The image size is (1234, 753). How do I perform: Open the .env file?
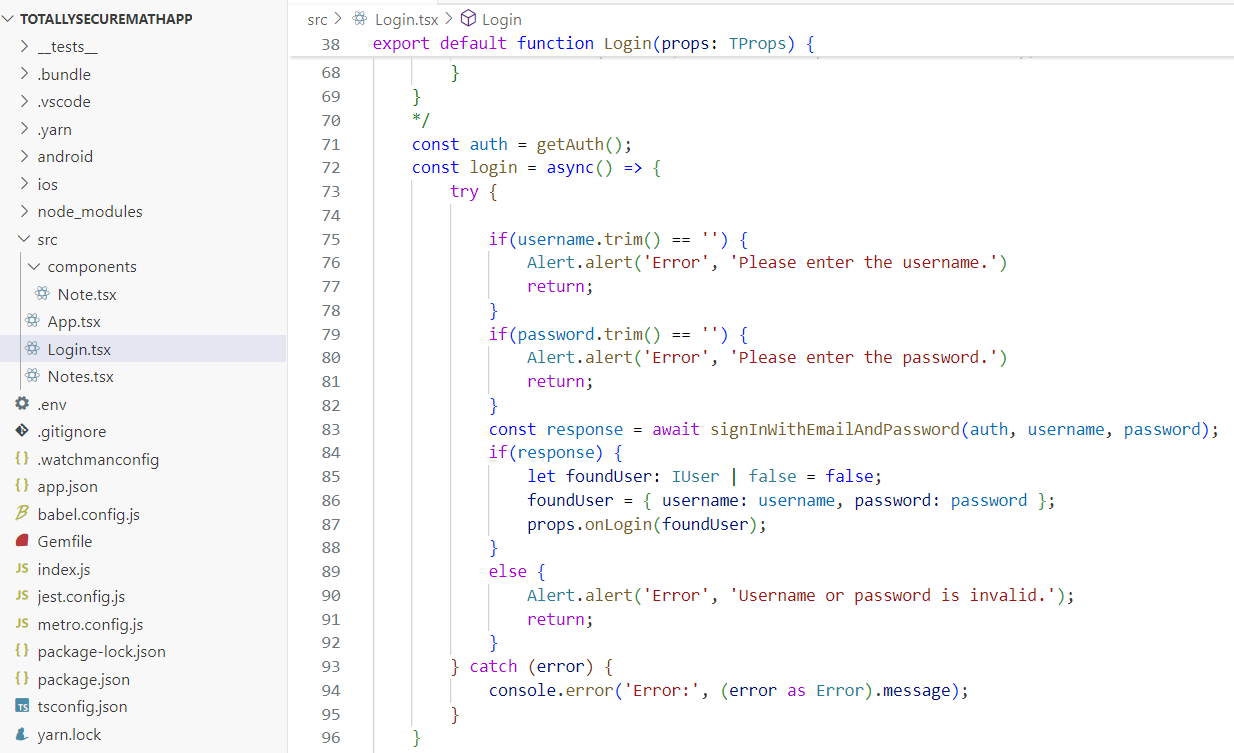52,404
